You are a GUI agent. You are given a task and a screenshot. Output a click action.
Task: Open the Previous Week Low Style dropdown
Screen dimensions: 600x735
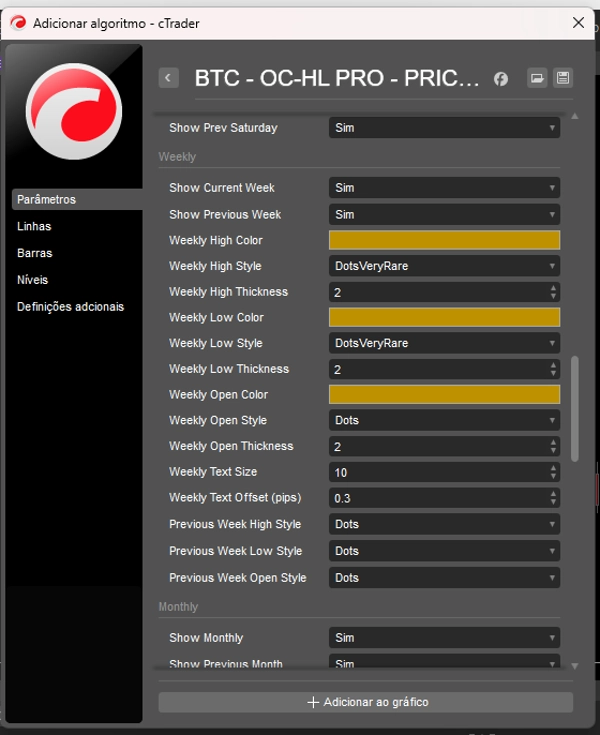444,551
